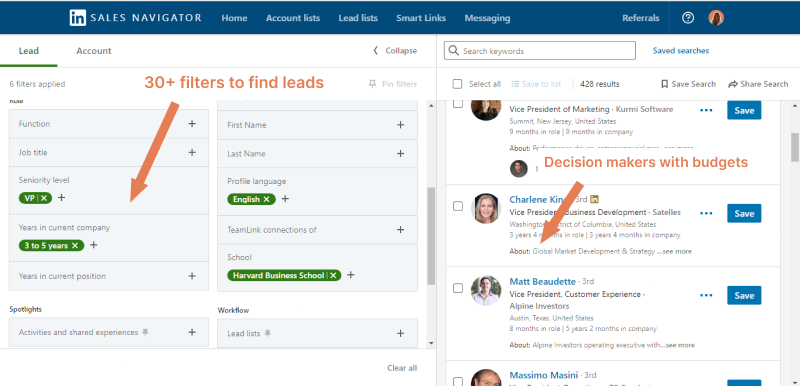Open Lead lists in the top navigation

coord(358,18)
